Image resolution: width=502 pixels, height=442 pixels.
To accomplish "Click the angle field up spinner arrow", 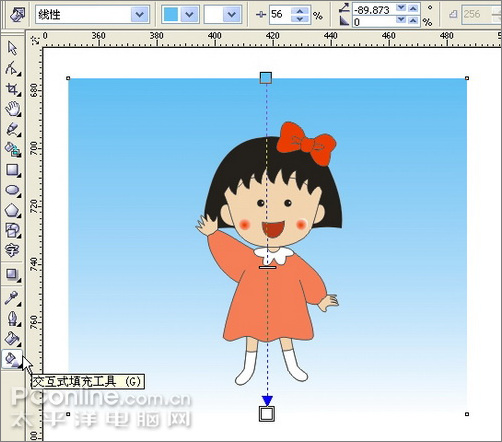I will pyautogui.click(x=413, y=8).
